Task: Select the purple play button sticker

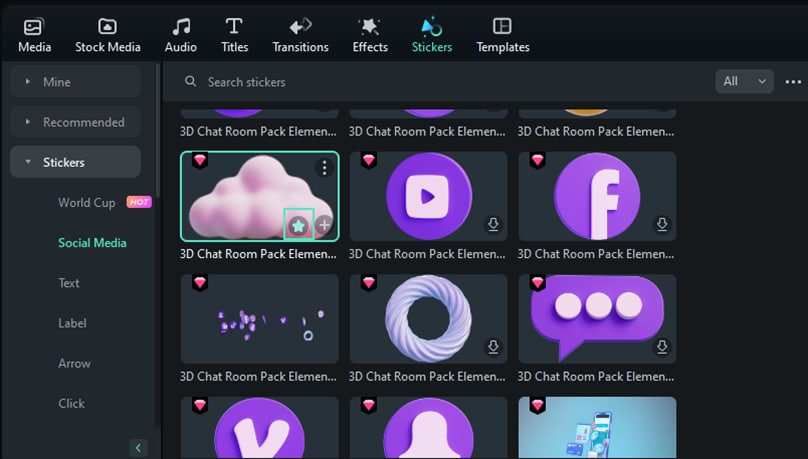Action: coord(428,196)
